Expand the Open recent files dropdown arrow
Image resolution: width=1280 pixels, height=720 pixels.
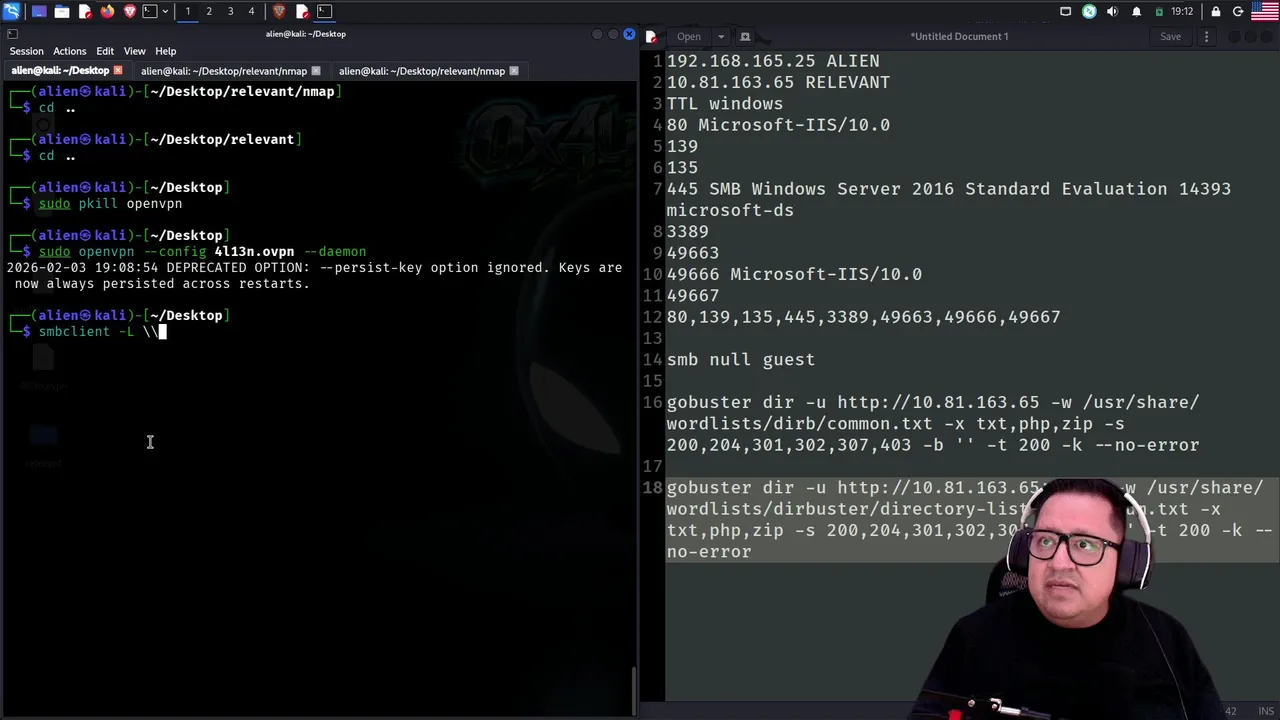pos(720,37)
